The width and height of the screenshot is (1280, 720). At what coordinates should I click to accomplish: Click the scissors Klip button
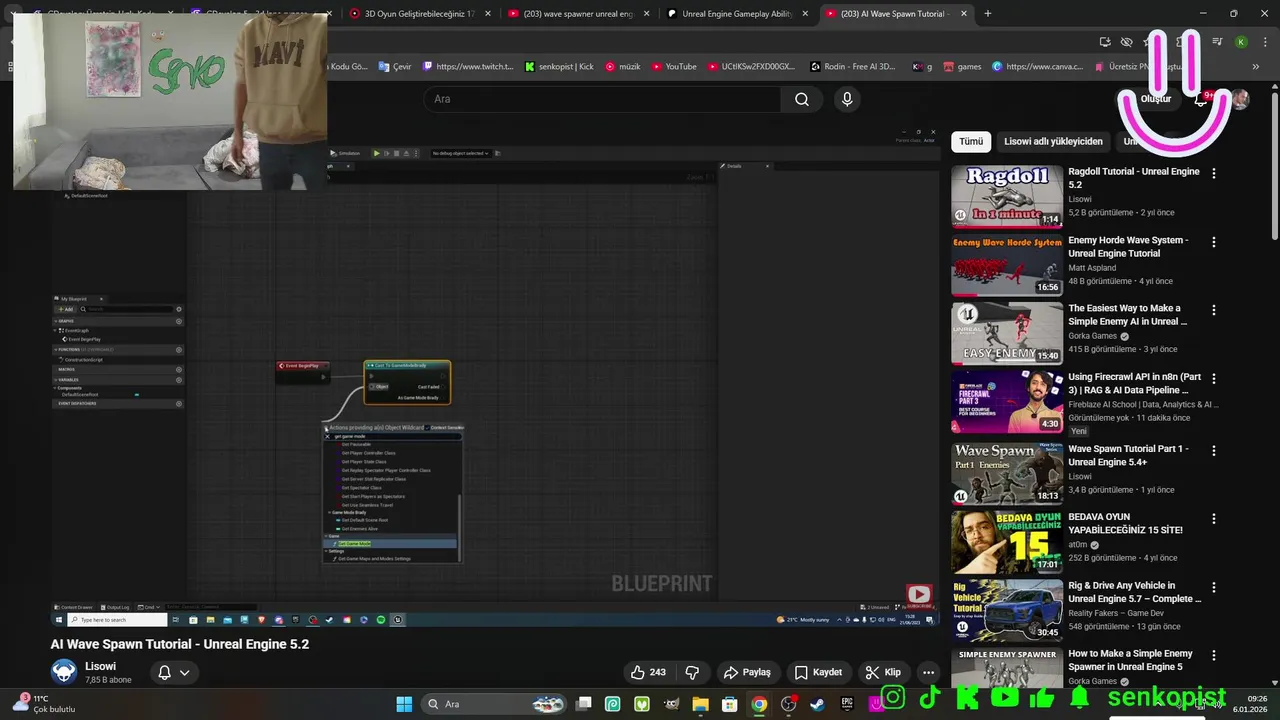(x=883, y=672)
